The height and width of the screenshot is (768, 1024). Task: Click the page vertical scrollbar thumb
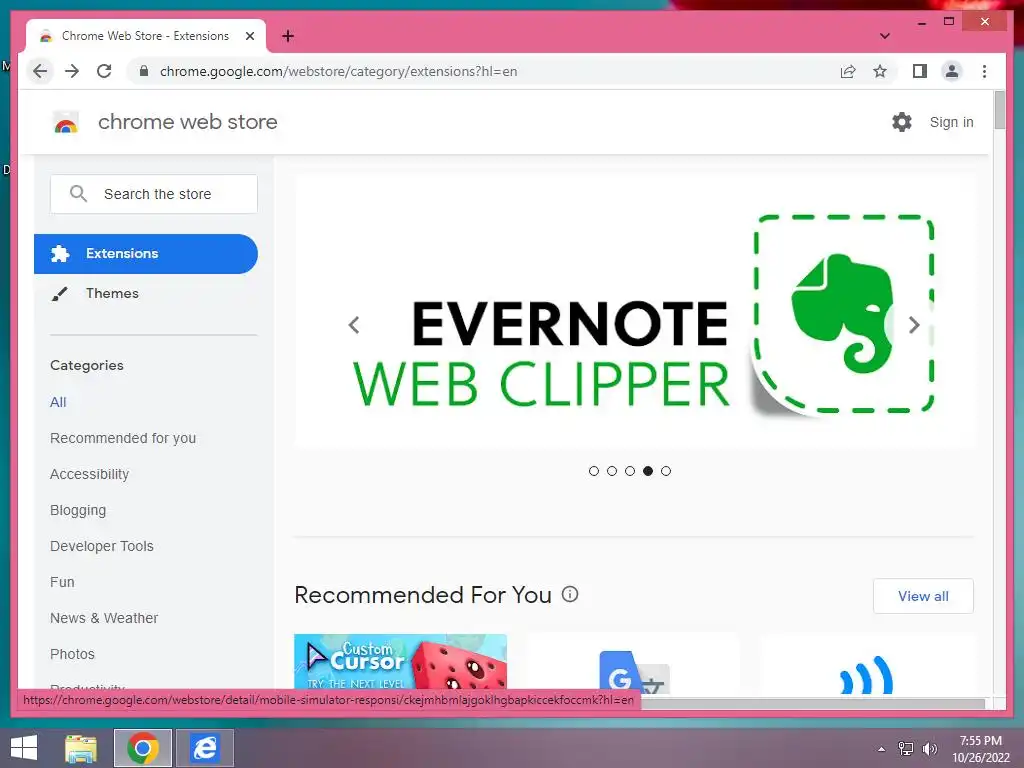pos(999,110)
